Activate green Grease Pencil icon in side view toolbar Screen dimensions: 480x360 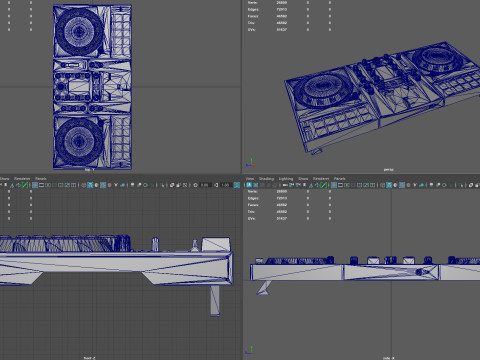(x=323, y=185)
